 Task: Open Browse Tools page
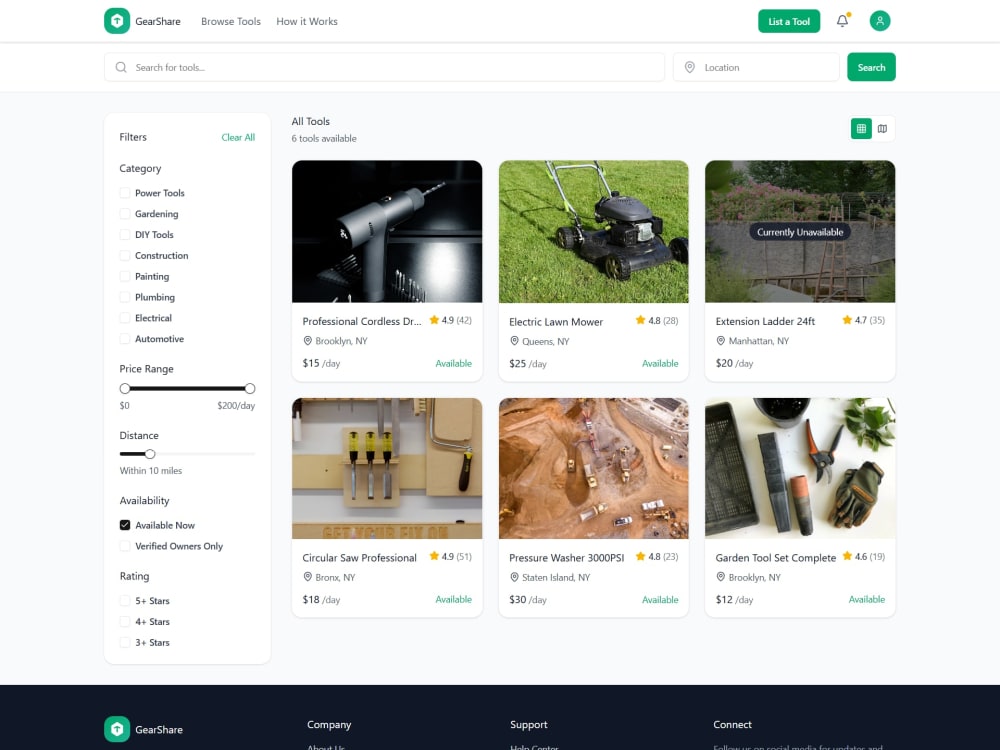231,21
